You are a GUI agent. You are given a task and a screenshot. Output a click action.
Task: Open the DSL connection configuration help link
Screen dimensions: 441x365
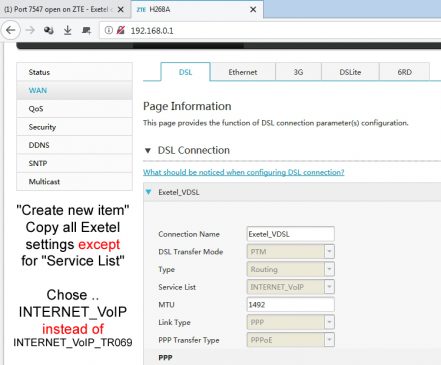[x=244, y=172]
